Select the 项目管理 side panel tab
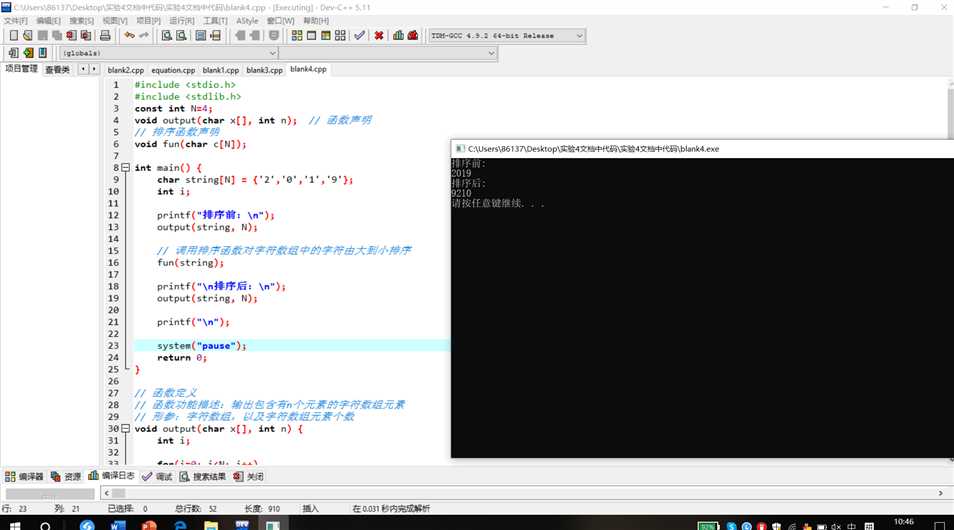 point(21,69)
